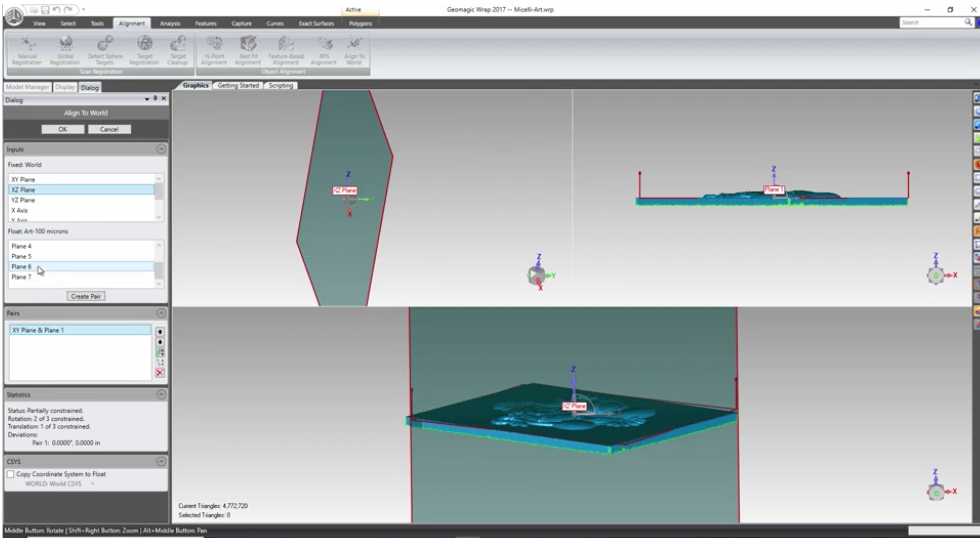The height and width of the screenshot is (538, 980).
Task: Open the View ribbon tab
Action: point(39,23)
